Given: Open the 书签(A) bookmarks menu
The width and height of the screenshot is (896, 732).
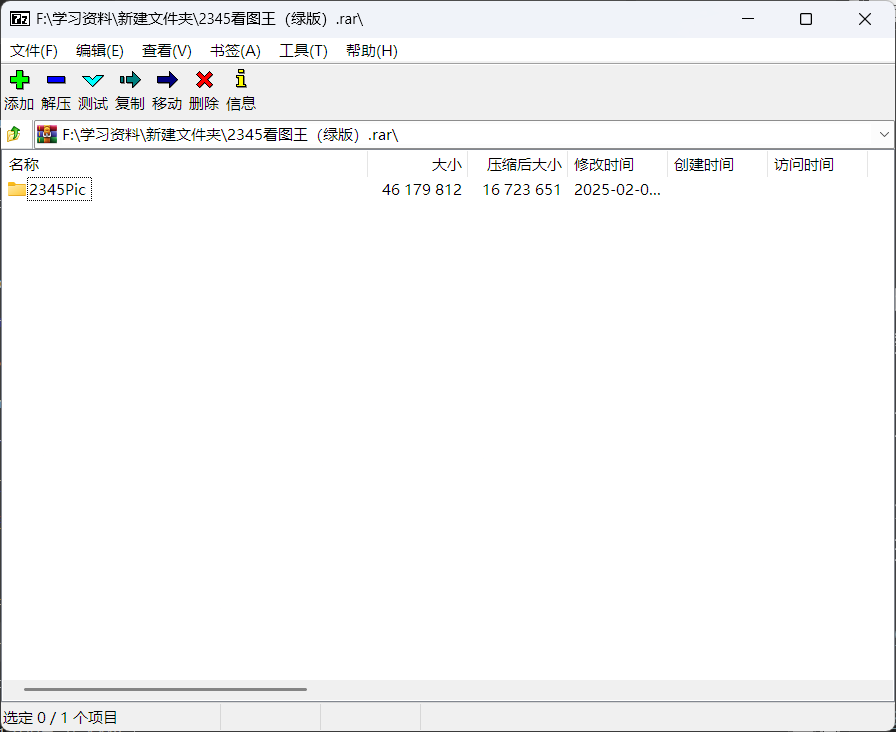Looking at the screenshot, I should pyautogui.click(x=235, y=51).
